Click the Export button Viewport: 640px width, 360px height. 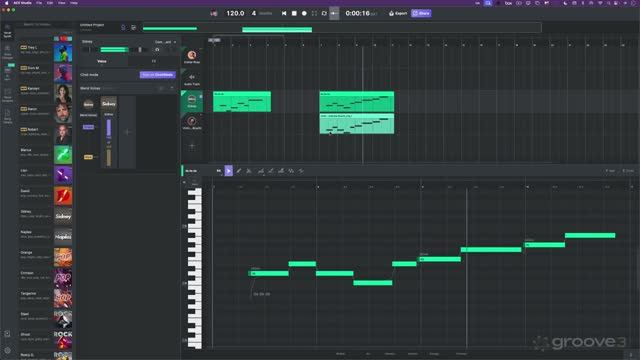[x=398, y=13]
